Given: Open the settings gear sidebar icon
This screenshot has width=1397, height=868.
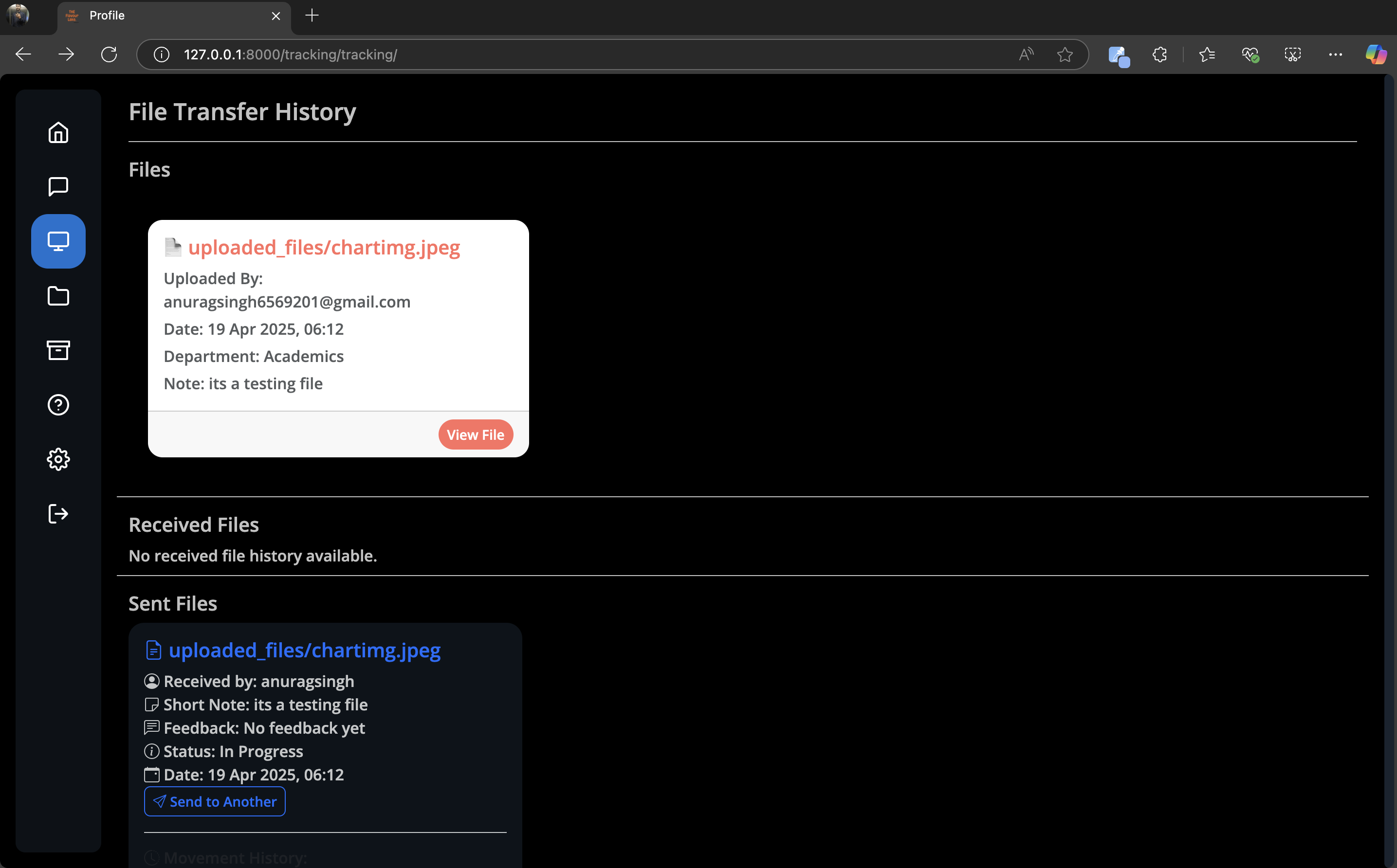Looking at the screenshot, I should 58,459.
